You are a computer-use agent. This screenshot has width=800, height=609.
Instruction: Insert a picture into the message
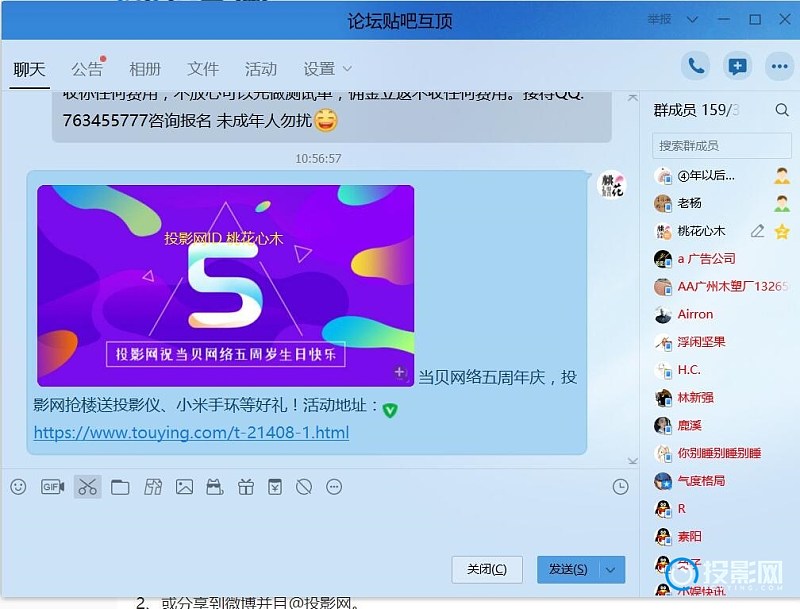click(x=184, y=487)
